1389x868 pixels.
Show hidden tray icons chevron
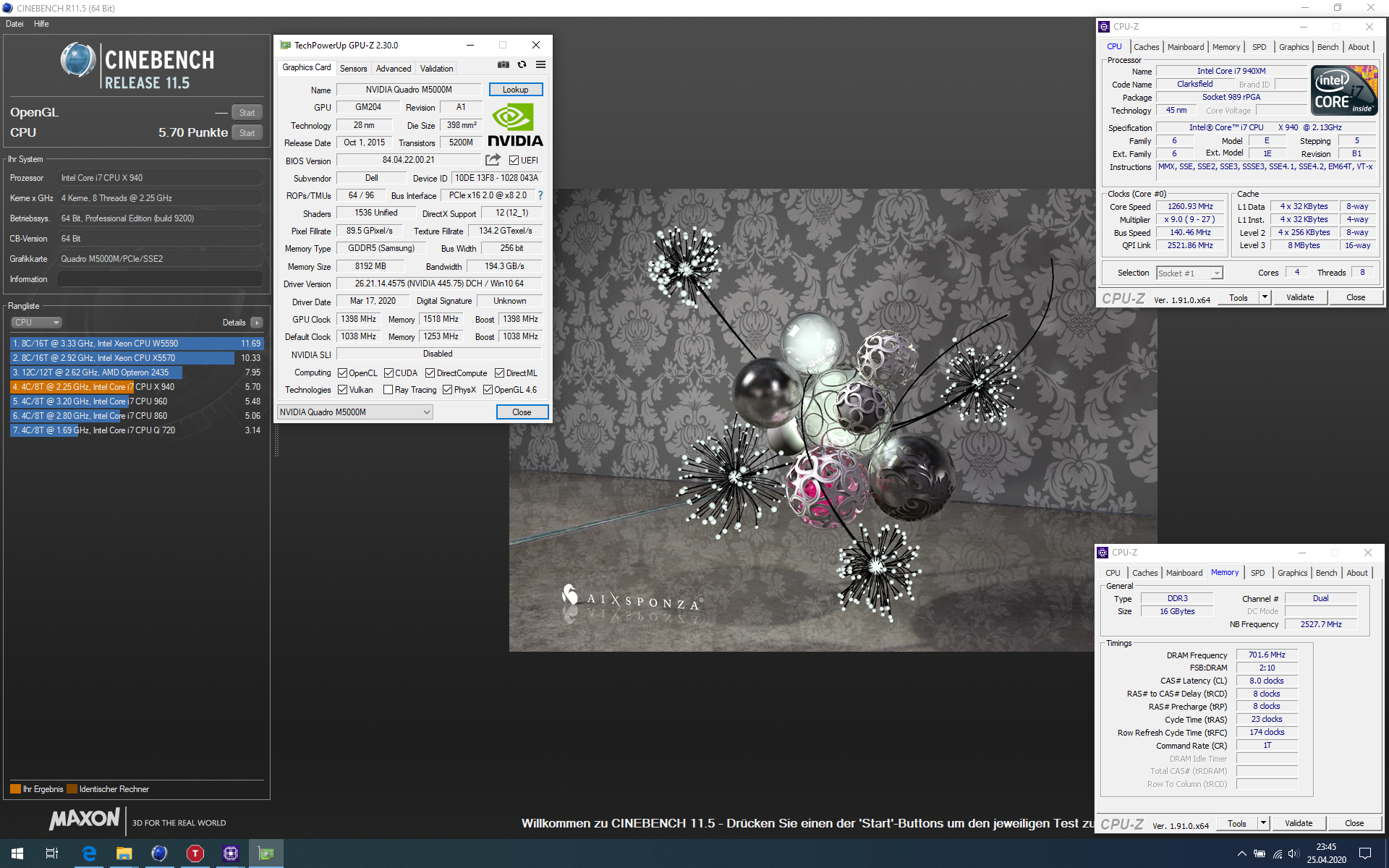[1241, 854]
